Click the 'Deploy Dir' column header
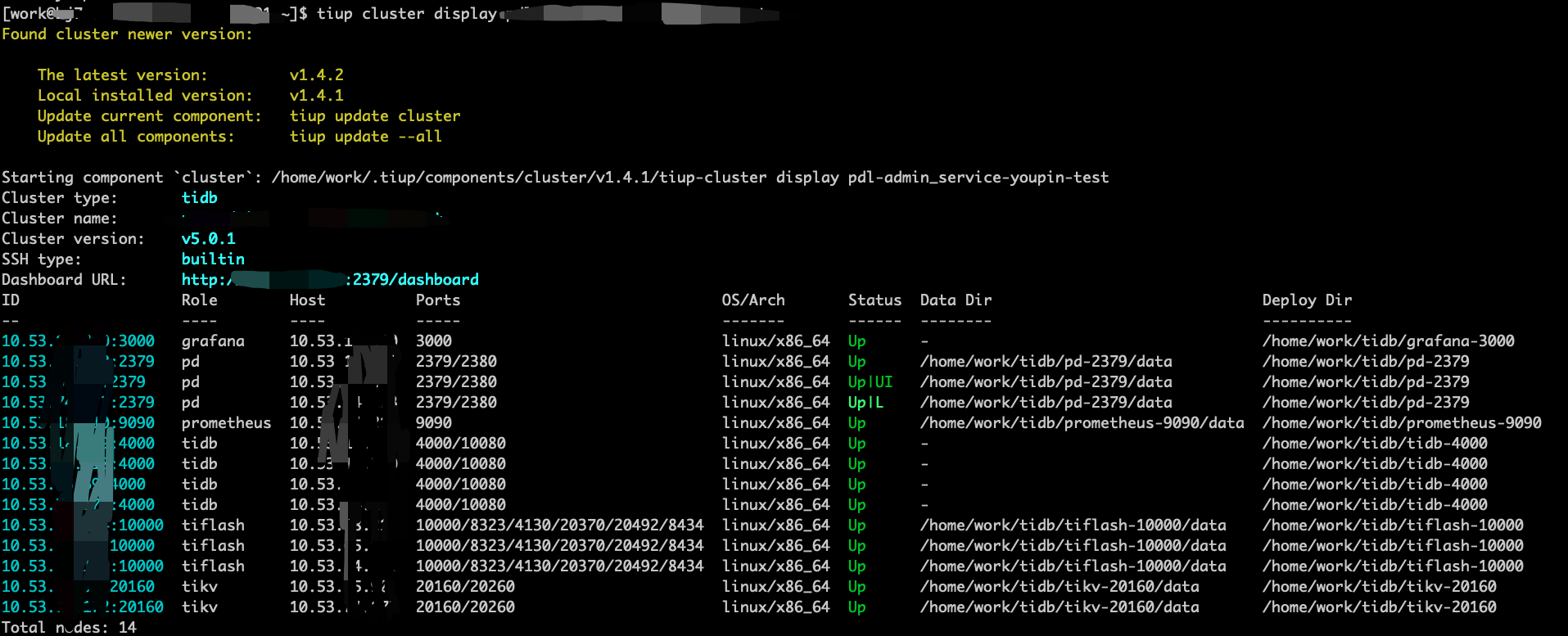 pyautogui.click(x=1306, y=300)
